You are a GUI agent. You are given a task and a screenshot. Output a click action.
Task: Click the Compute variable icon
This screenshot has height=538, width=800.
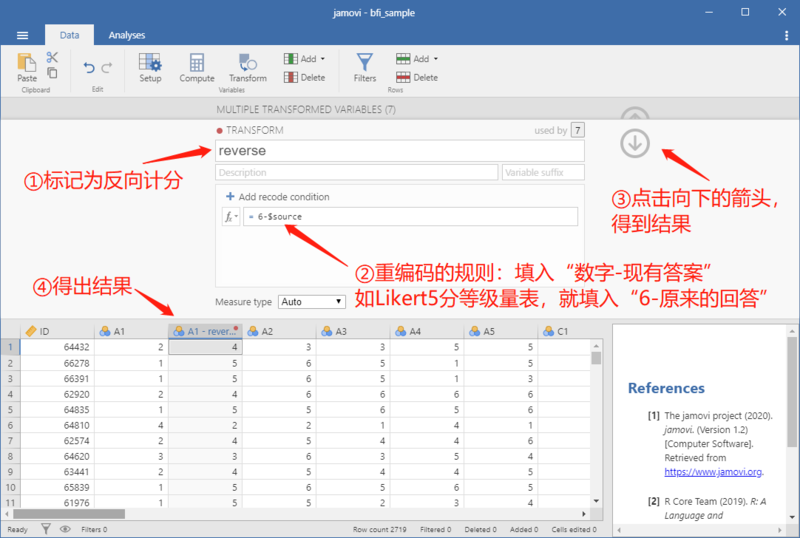(197, 68)
